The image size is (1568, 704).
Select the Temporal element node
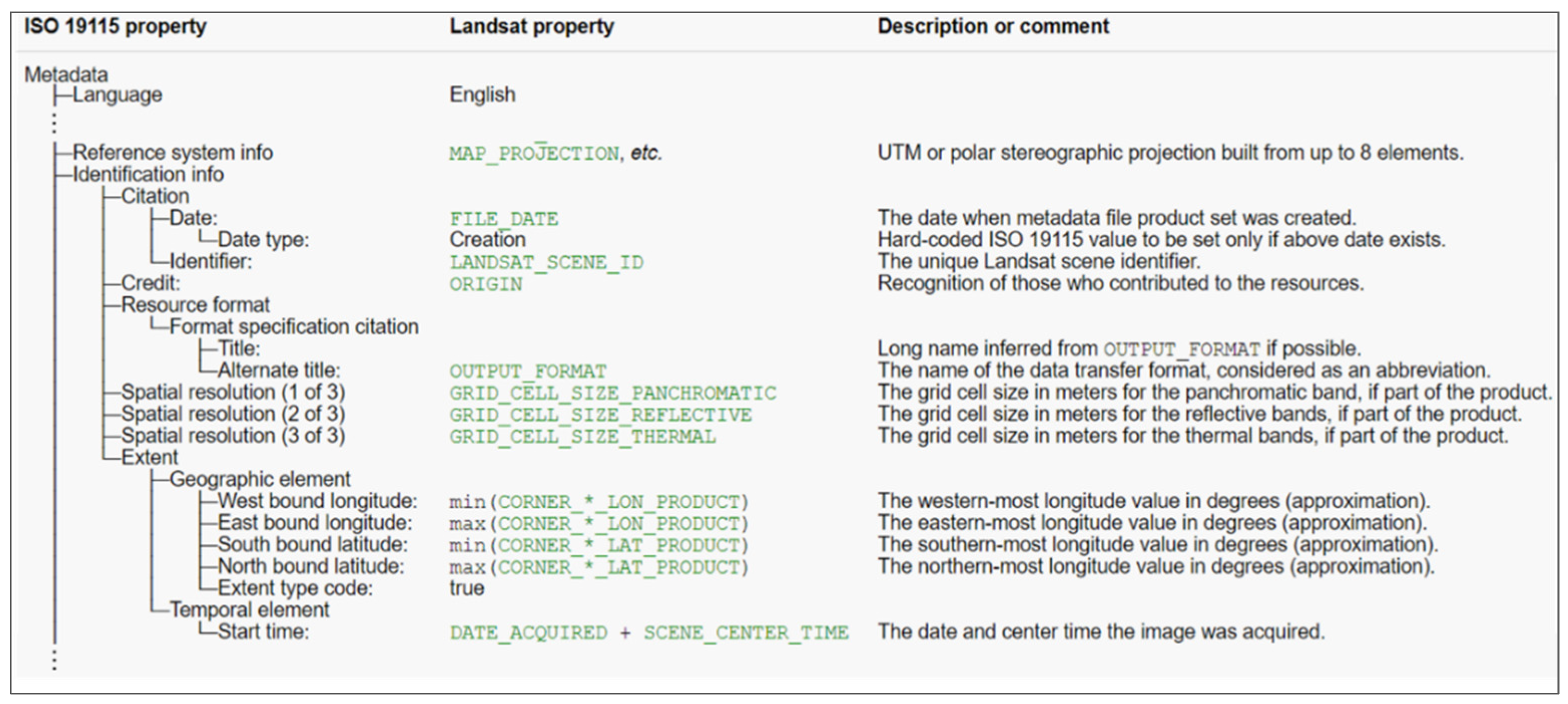coord(249,610)
